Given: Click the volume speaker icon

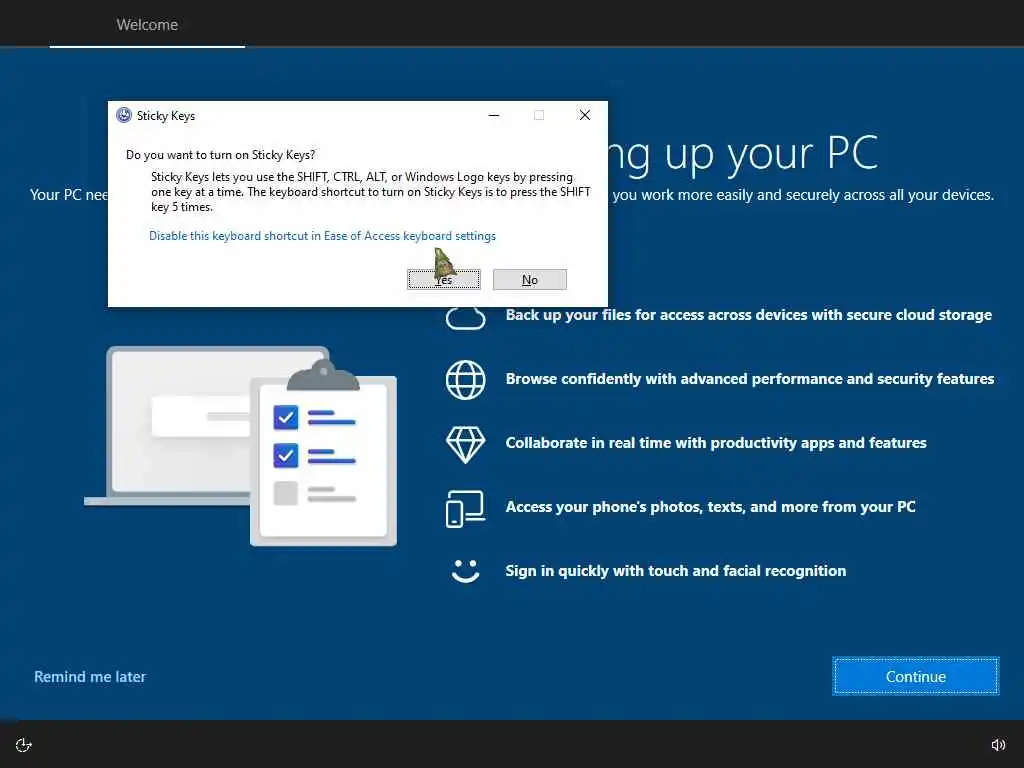Looking at the screenshot, I should coord(998,745).
